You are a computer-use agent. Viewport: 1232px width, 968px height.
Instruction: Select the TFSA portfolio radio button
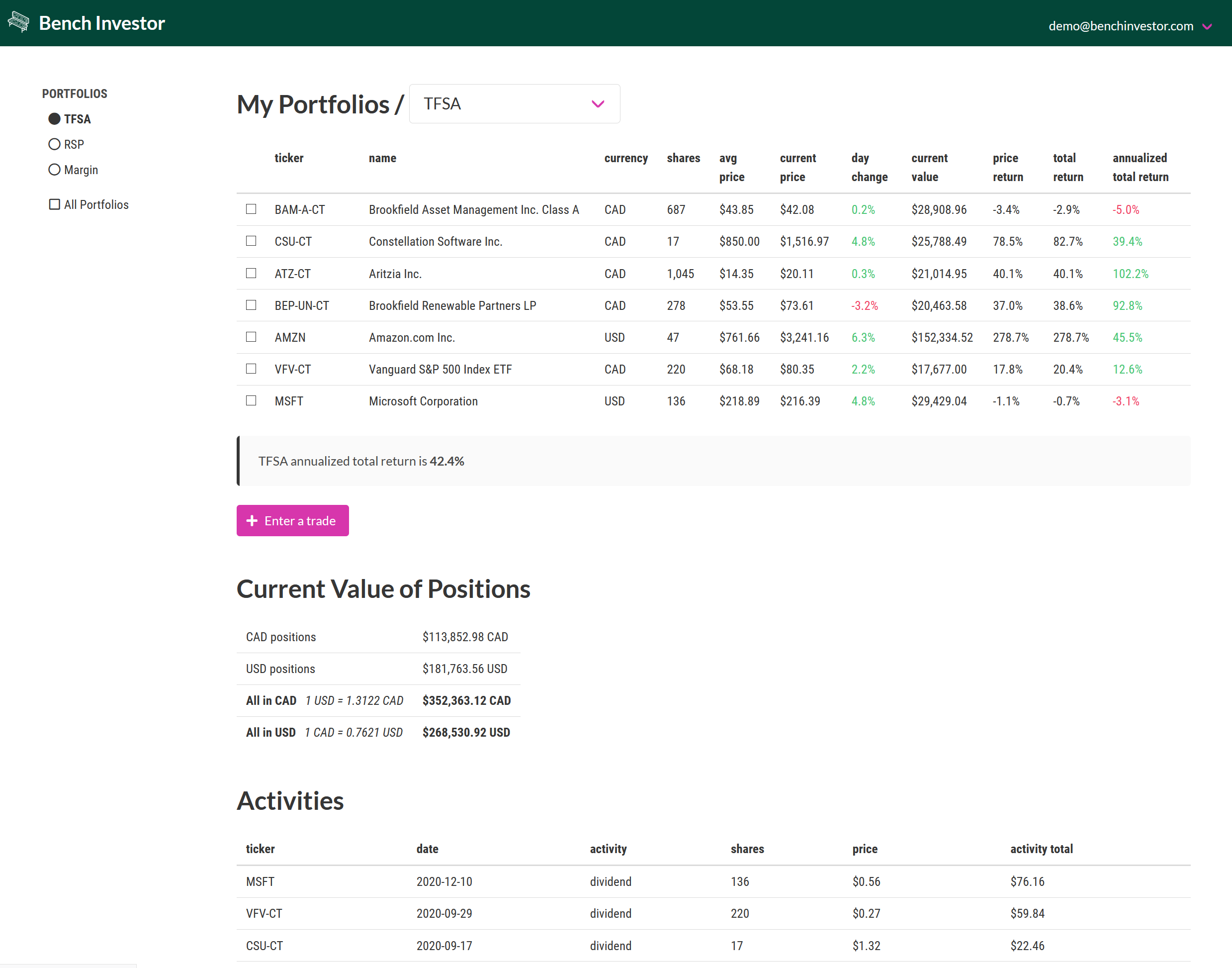pos(54,119)
